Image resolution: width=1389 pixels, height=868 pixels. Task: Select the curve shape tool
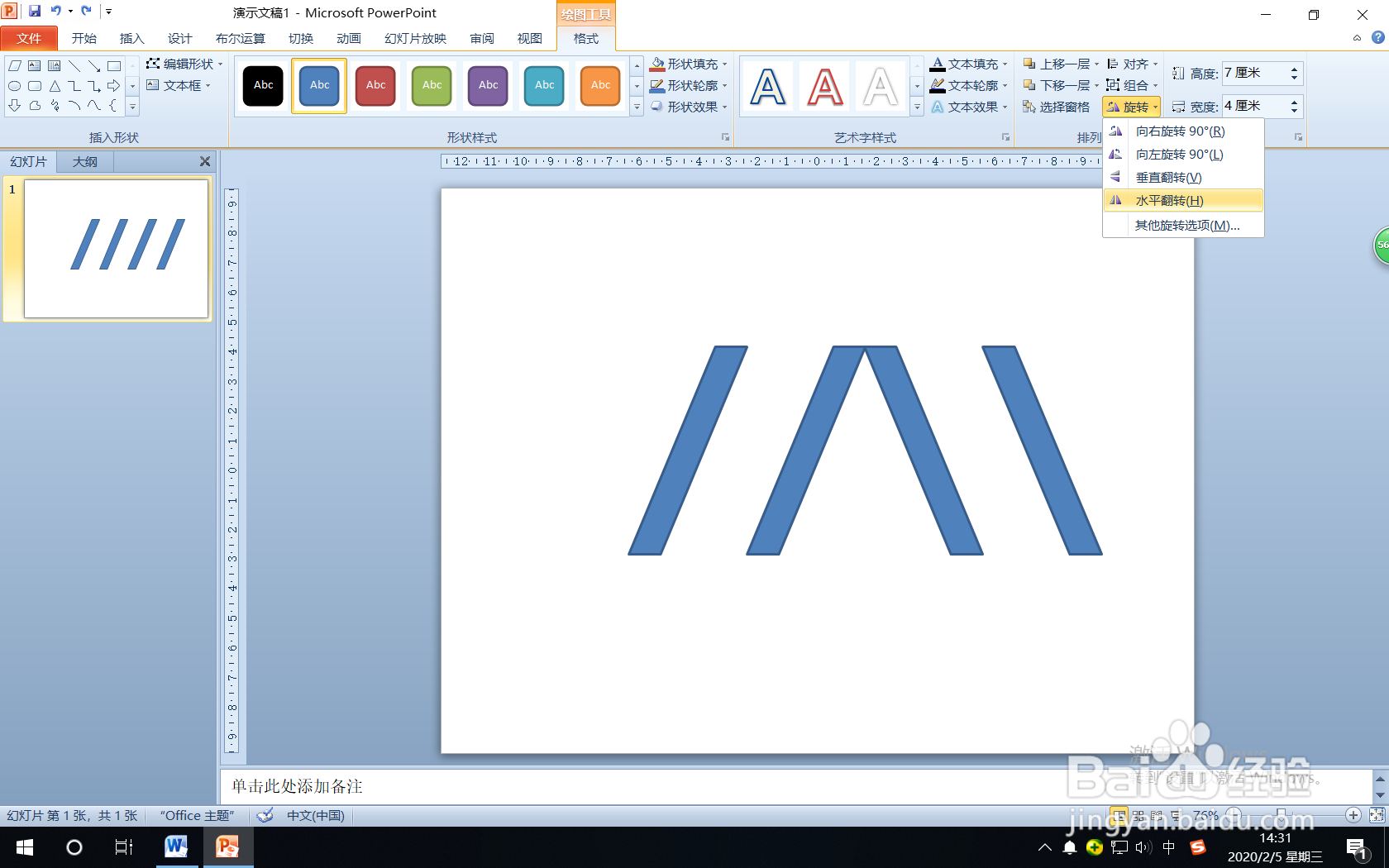94,106
